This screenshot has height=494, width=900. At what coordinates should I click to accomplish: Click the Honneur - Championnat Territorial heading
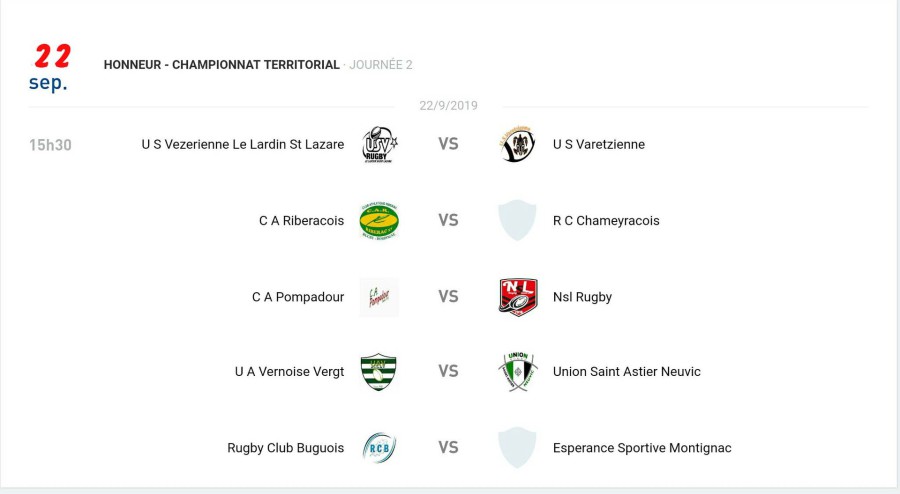tap(222, 65)
